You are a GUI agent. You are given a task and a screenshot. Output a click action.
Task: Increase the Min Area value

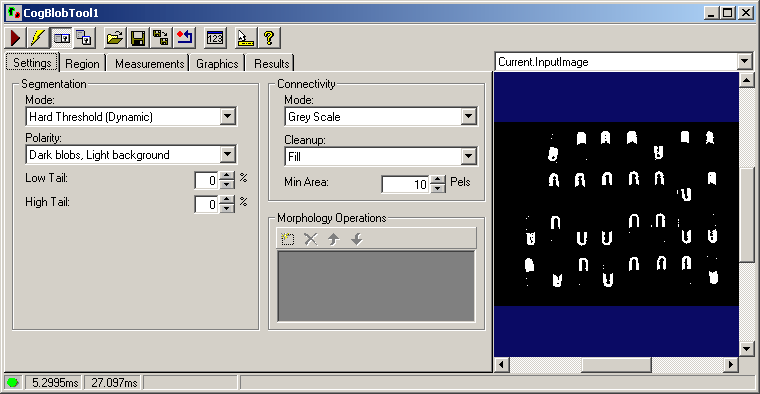(438, 180)
